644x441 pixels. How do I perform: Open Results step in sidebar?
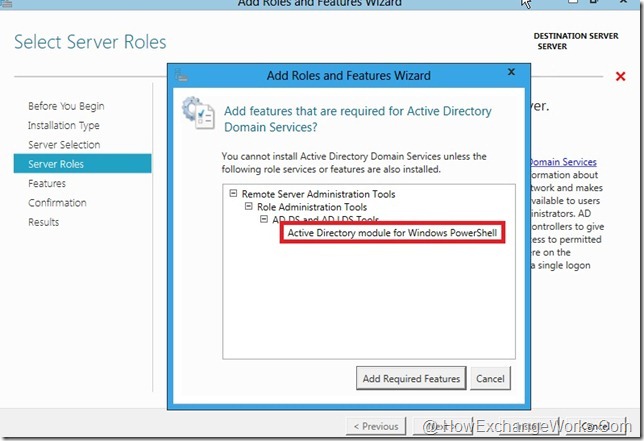(x=44, y=222)
